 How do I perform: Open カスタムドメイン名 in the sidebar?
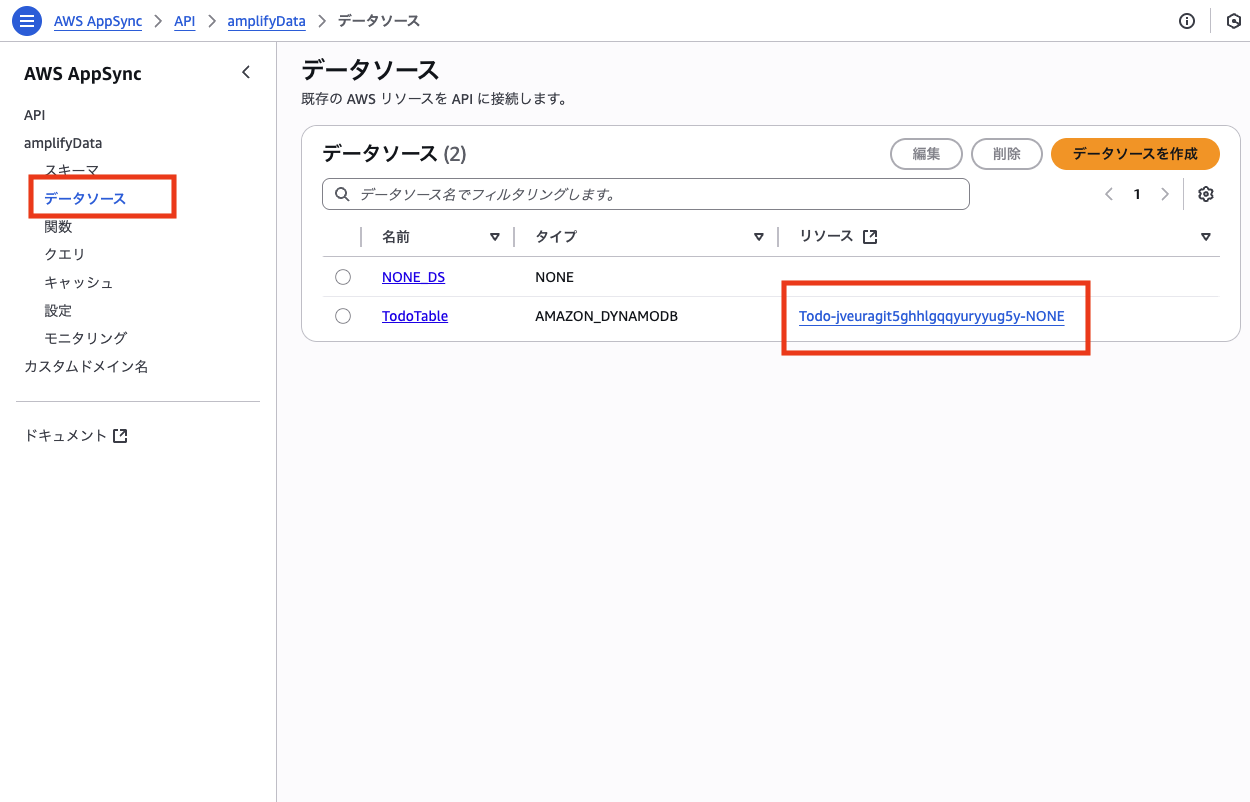pyautogui.click(x=86, y=366)
